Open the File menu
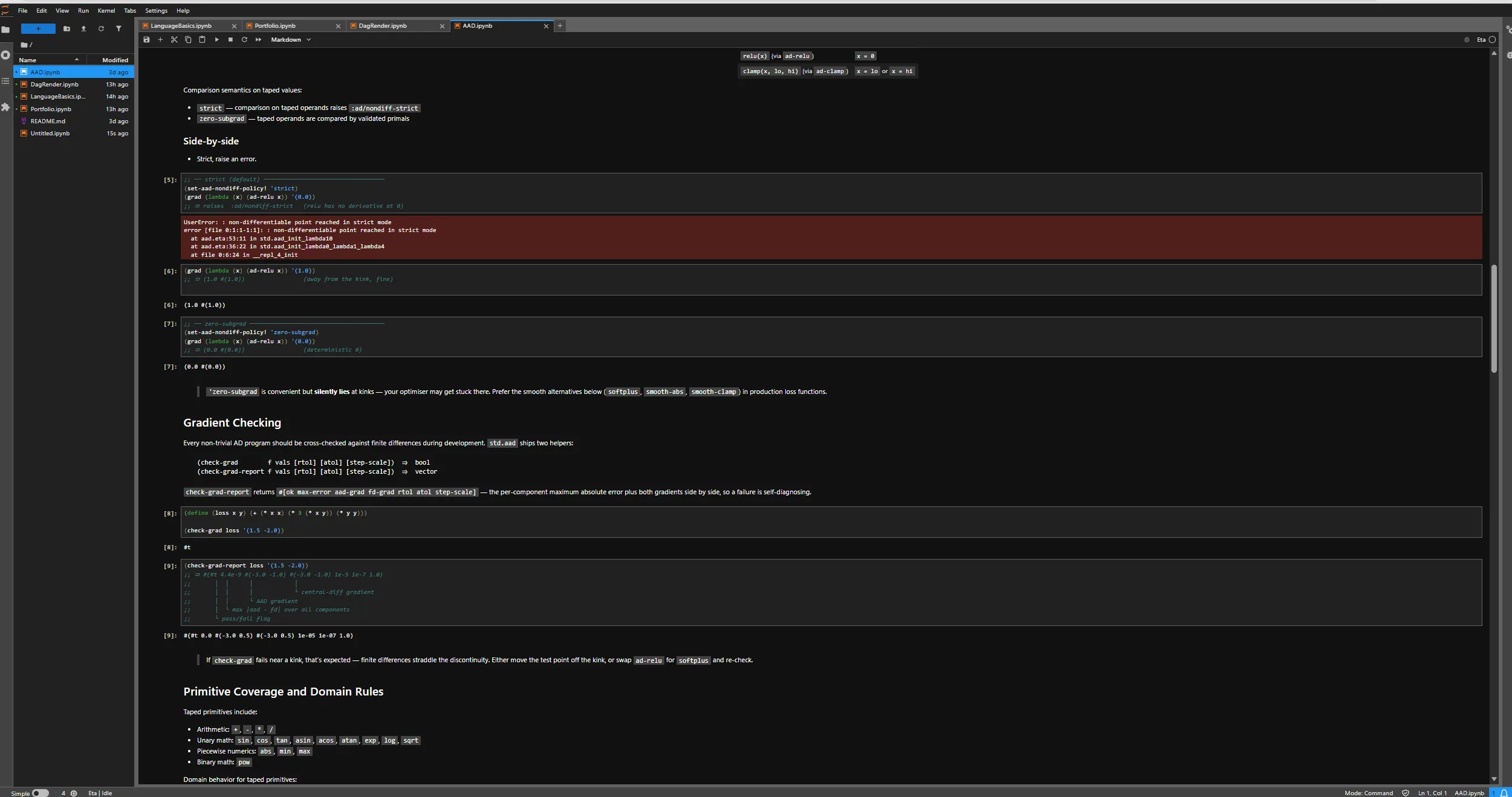1512x797 pixels. pyautogui.click(x=23, y=10)
